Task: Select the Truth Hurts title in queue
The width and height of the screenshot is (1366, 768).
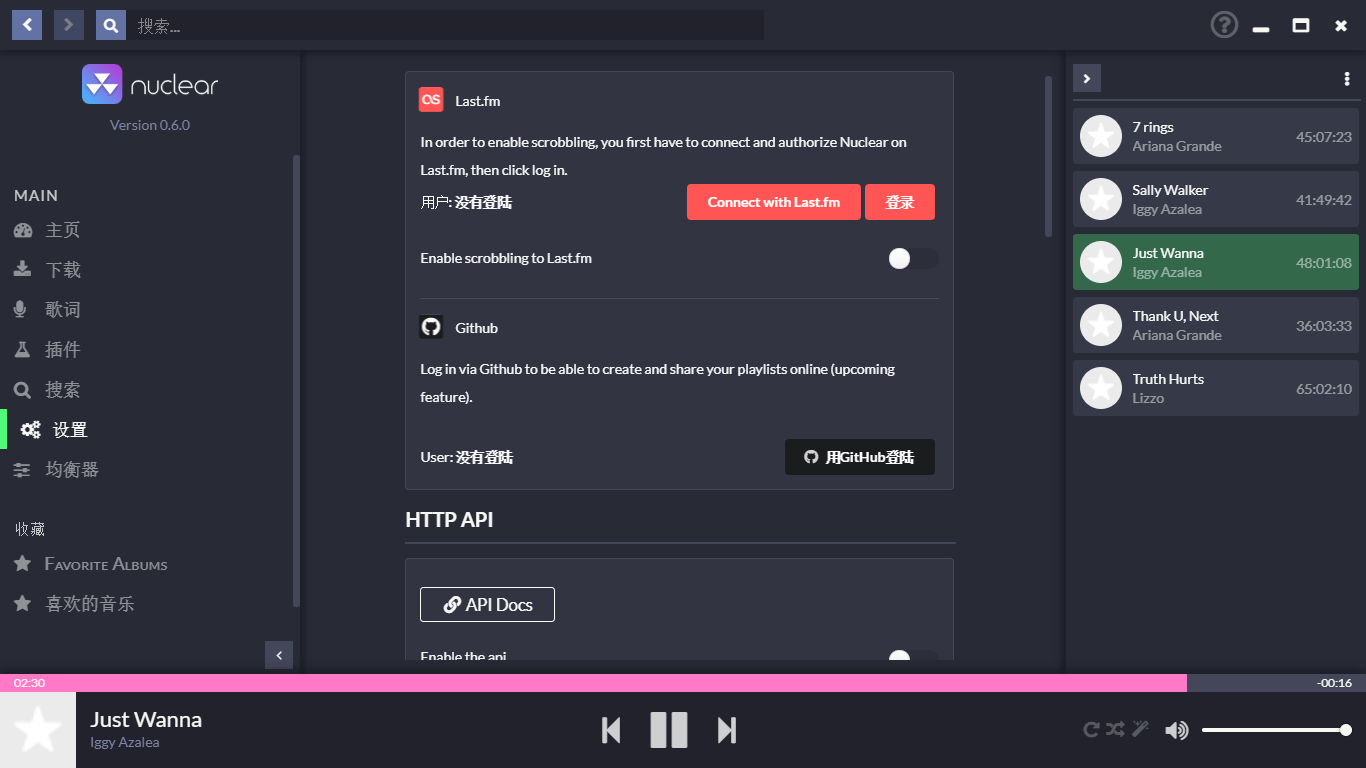Action: point(1168,379)
